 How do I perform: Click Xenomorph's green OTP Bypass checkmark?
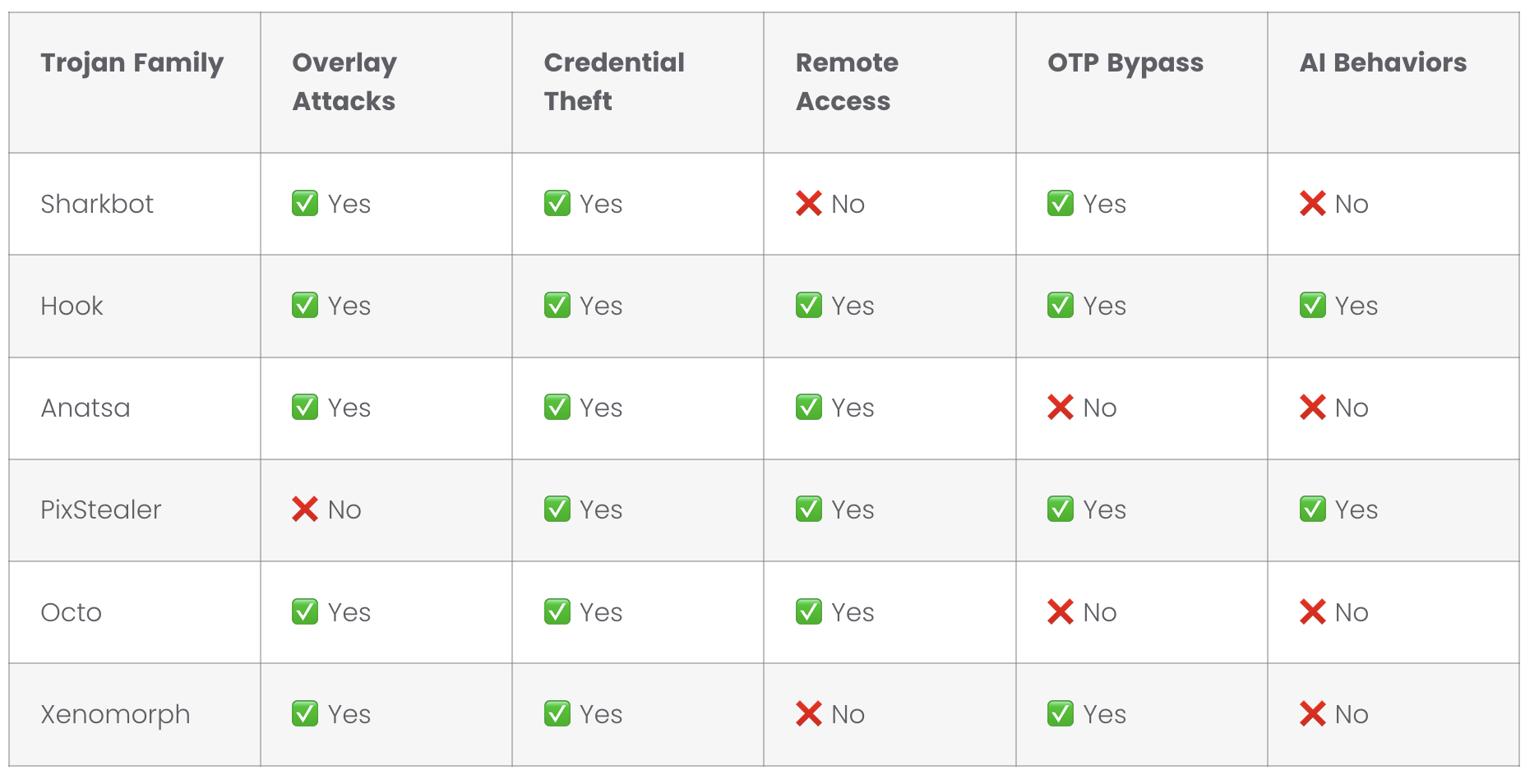[x=1061, y=714]
